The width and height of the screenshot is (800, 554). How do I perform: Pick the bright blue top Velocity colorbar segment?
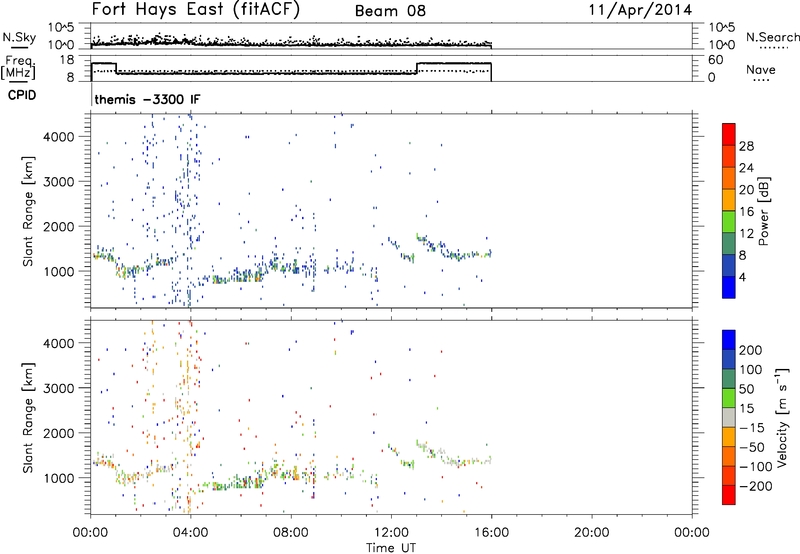(x=729, y=340)
